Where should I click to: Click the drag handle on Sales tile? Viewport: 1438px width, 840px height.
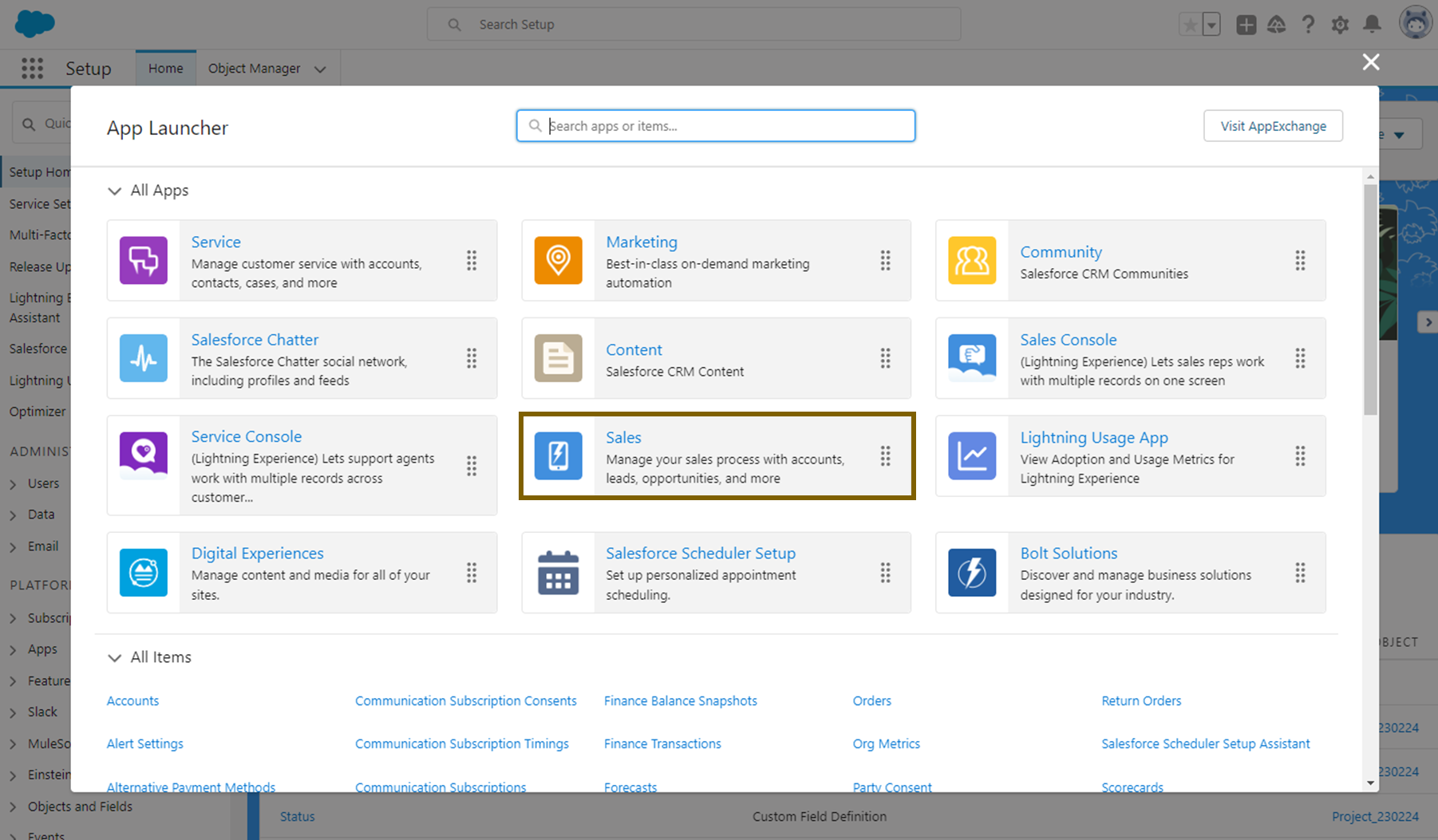885,455
